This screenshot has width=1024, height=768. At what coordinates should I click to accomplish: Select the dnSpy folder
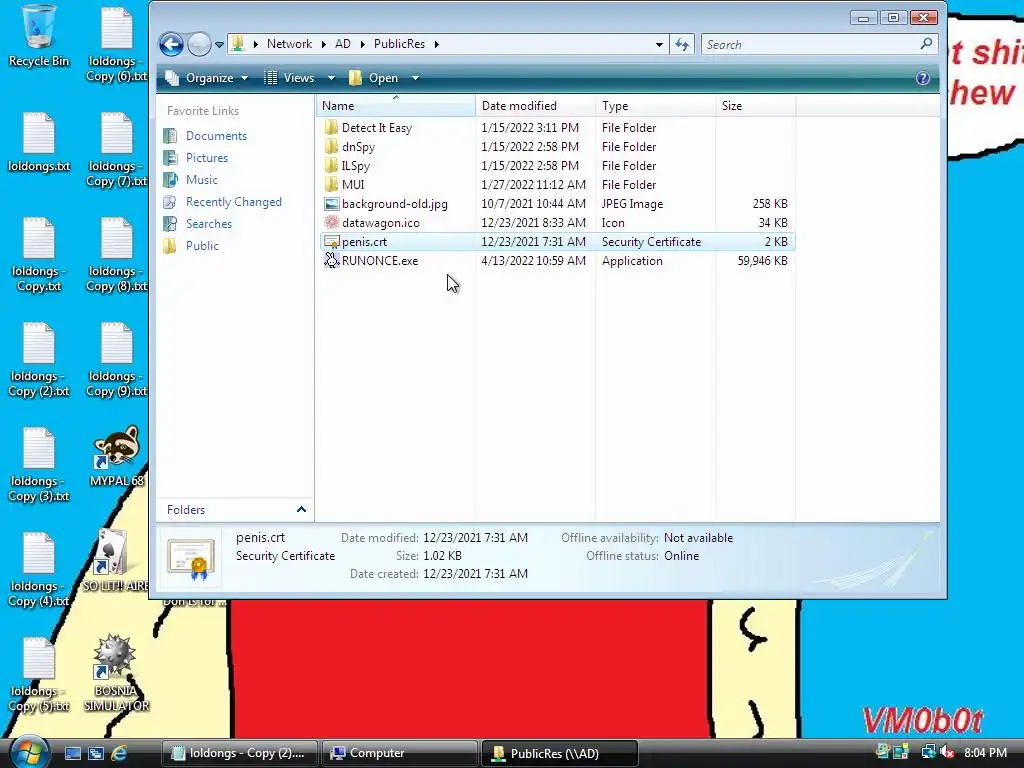(358, 147)
